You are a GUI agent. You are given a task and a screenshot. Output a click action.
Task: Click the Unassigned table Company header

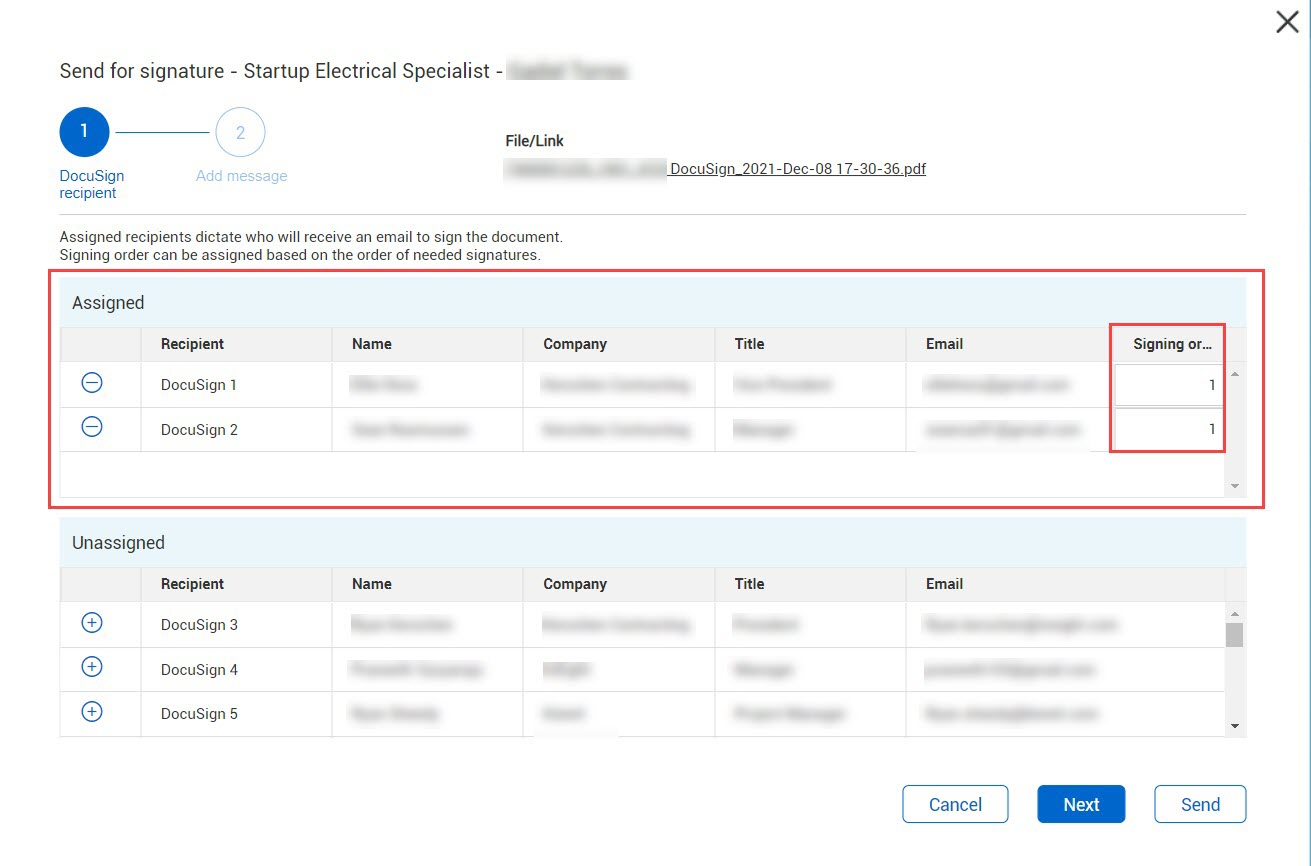[x=619, y=584]
